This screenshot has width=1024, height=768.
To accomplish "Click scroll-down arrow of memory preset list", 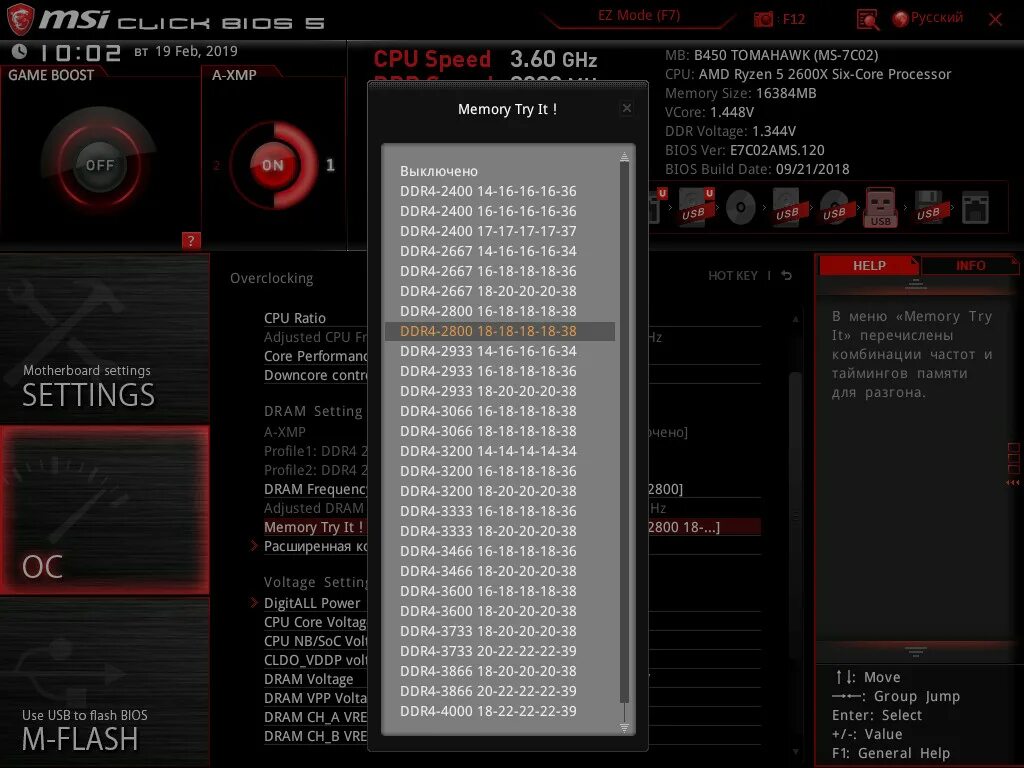I will pyautogui.click(x=624, y=727).
